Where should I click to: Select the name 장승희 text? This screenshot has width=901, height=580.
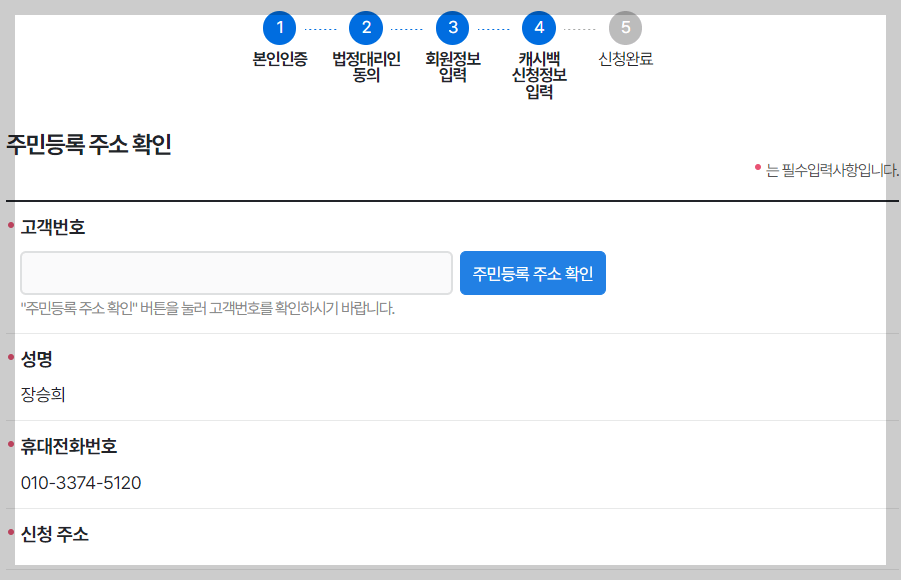coord(44,393)
